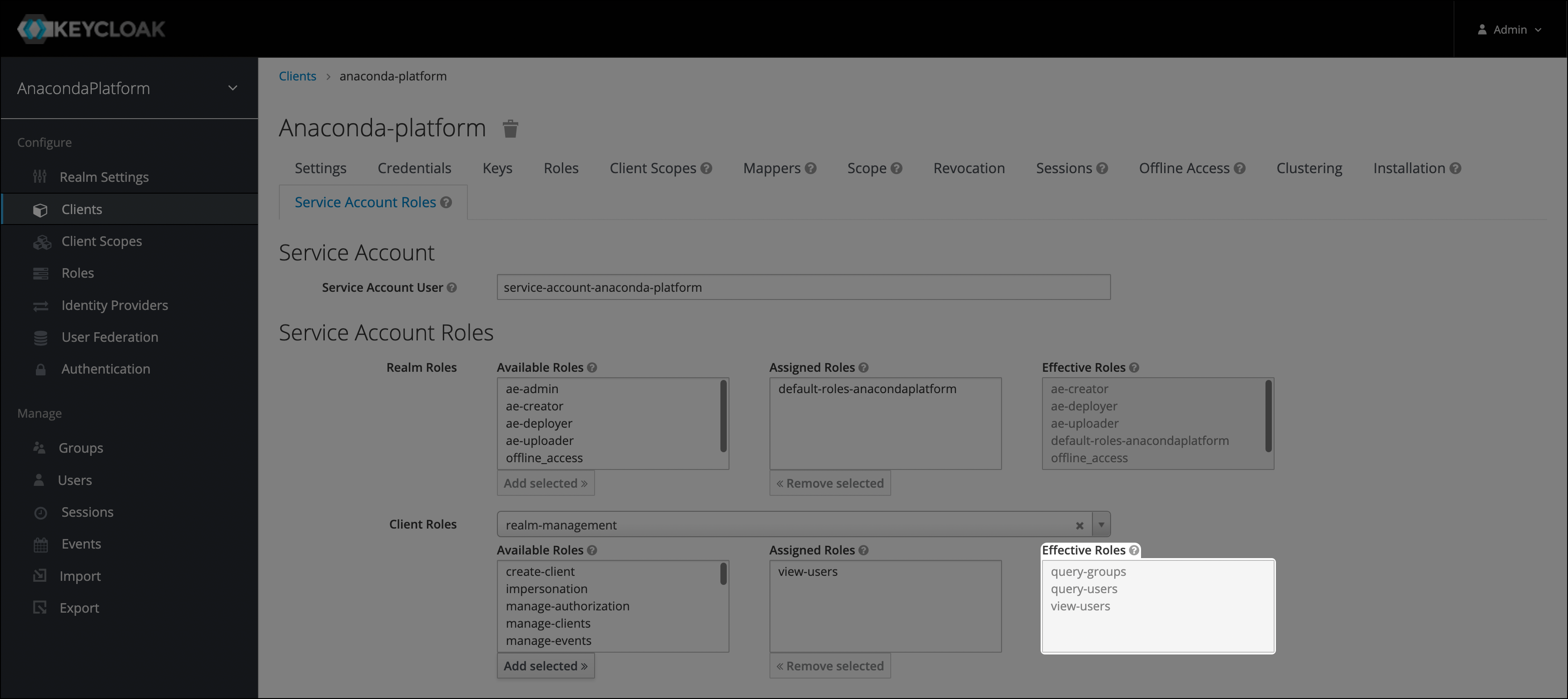Click the User Federation database icon
Image resolution: width=1568 pixels, height=699 pixels.
[x=41, y=337]
